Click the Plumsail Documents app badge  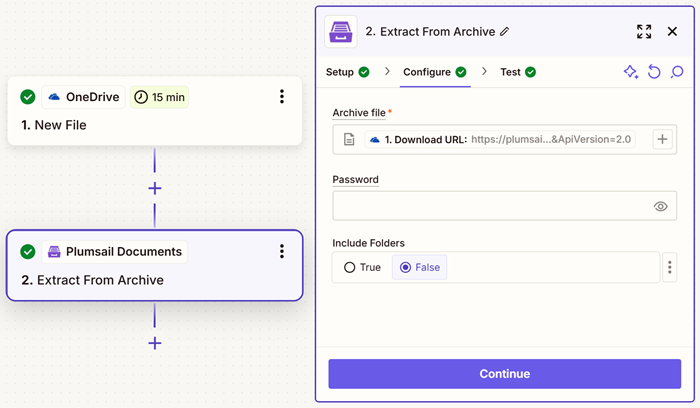click(115, 252)
